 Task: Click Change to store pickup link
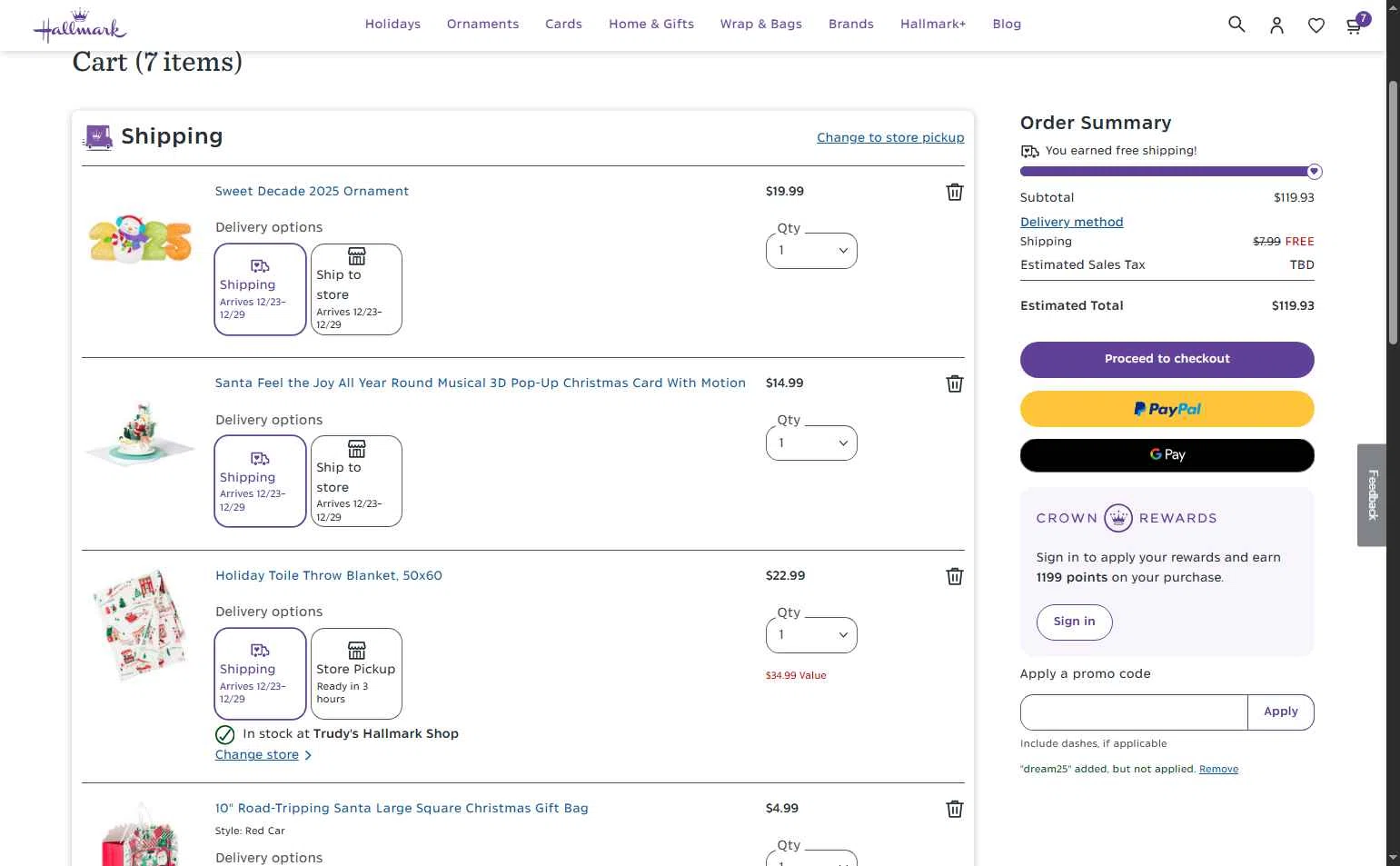[x=890, y=138]
